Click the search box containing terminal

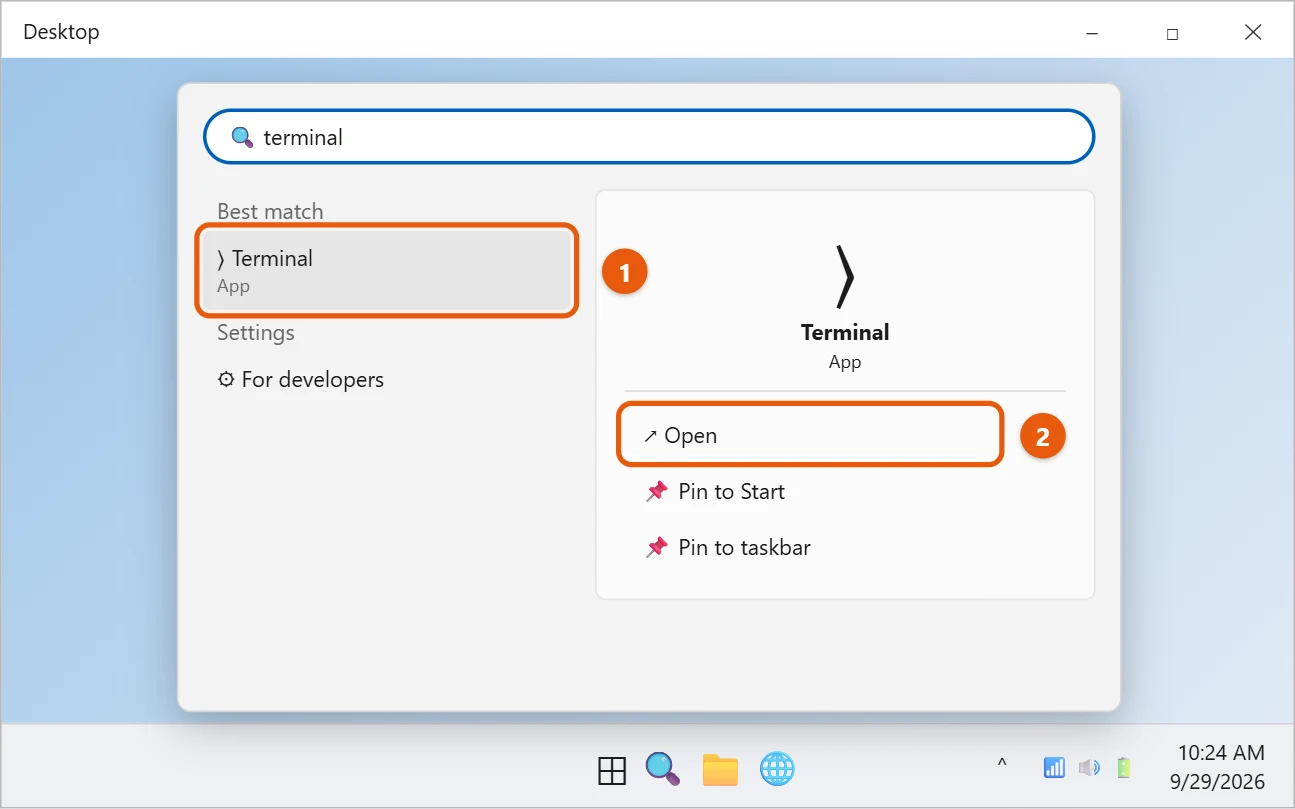click(x=648, y=137)
